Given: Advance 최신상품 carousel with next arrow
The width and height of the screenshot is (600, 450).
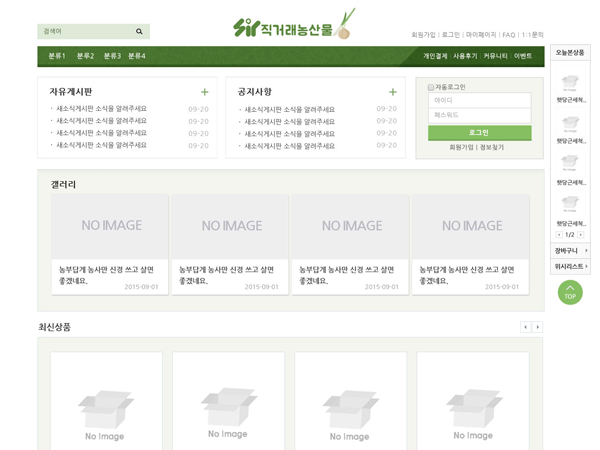Looking at the screenshot, I should (537, 327).
